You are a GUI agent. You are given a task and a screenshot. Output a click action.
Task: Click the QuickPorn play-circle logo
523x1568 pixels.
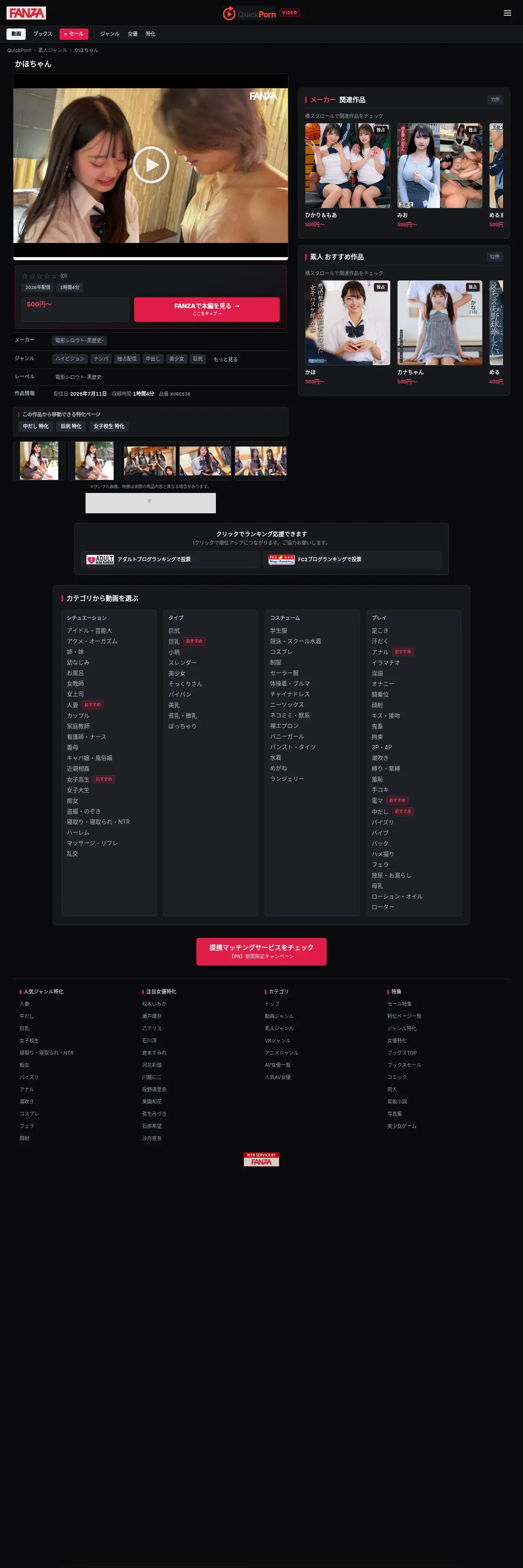[x=229, y=13]
